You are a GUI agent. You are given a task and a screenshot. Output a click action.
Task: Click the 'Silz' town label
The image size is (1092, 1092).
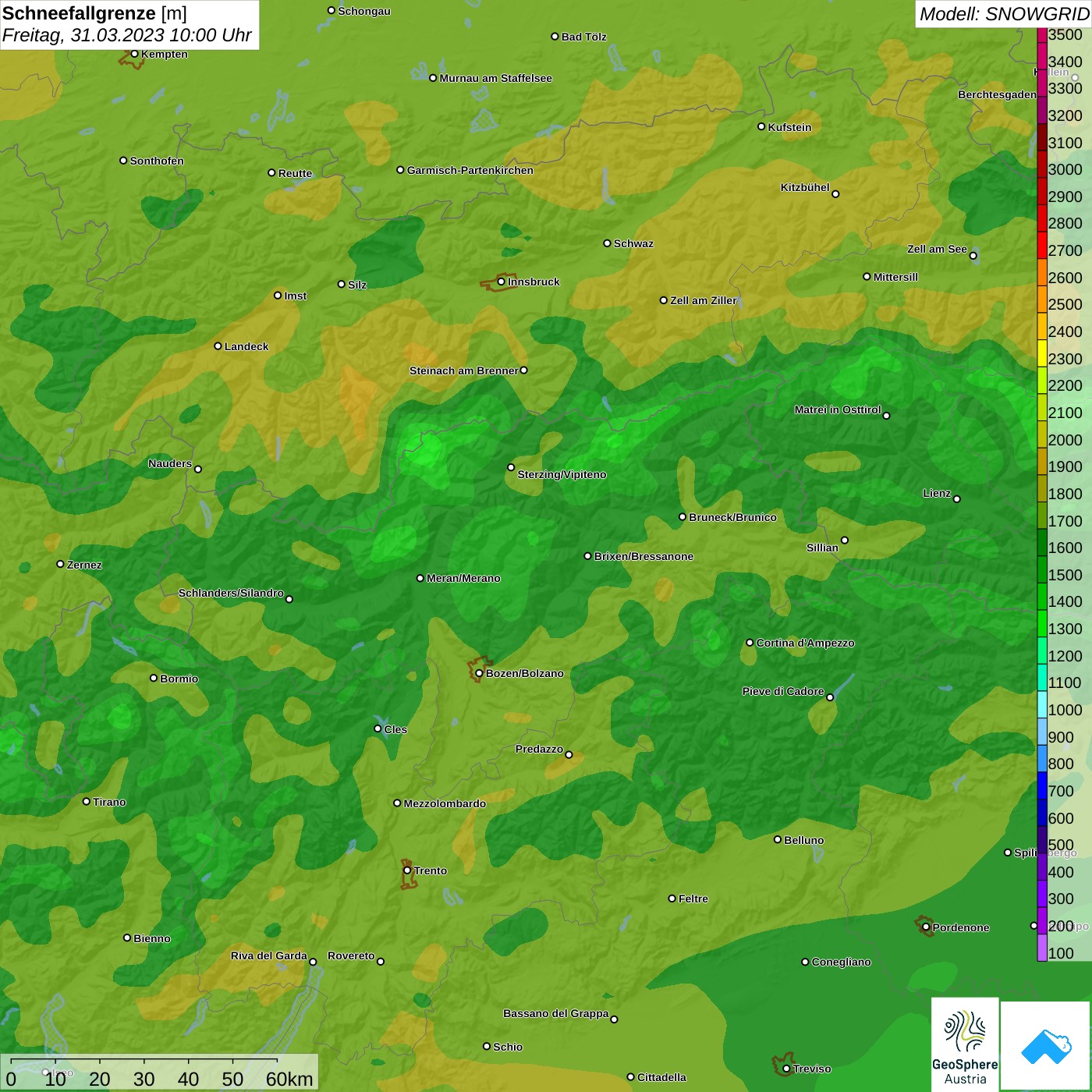tap(356, 285)
